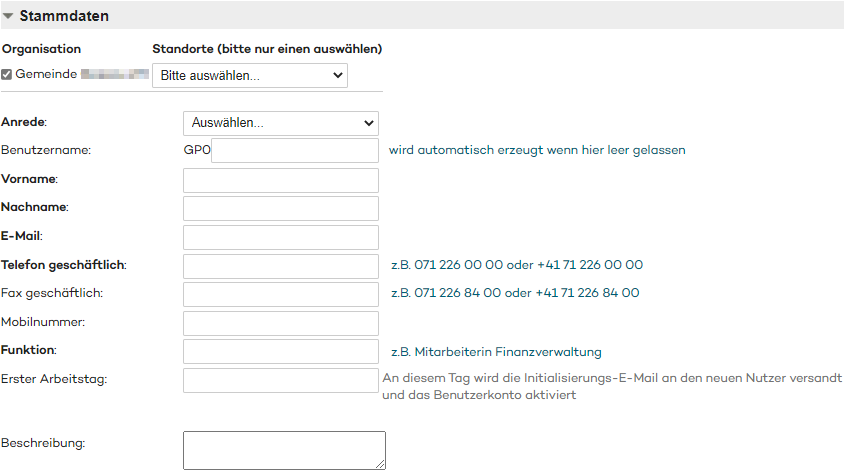Viewport: 847px width, 475px height.
Task: Open the Anrede 'Auswählen...' dropdown
Action: (x=281, y=123)
